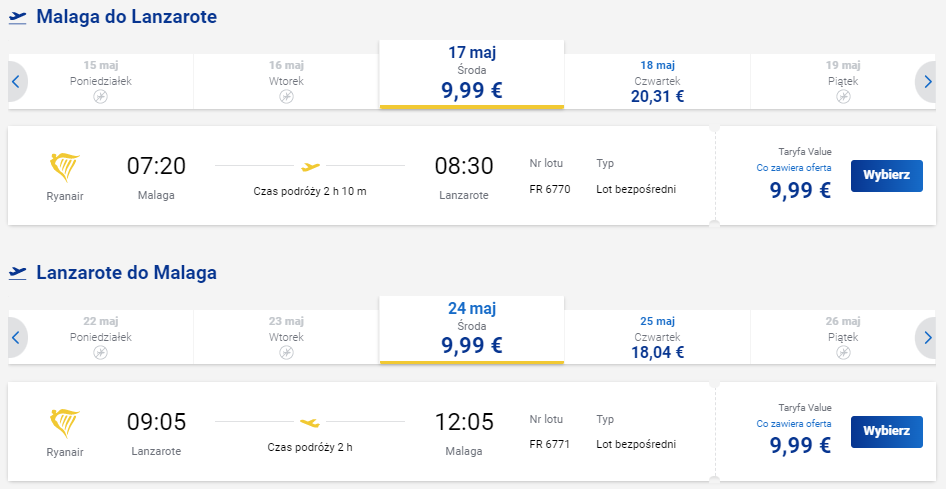
Task: Select the 24 maj Środa date tab
Action: (x=472, y=330)
